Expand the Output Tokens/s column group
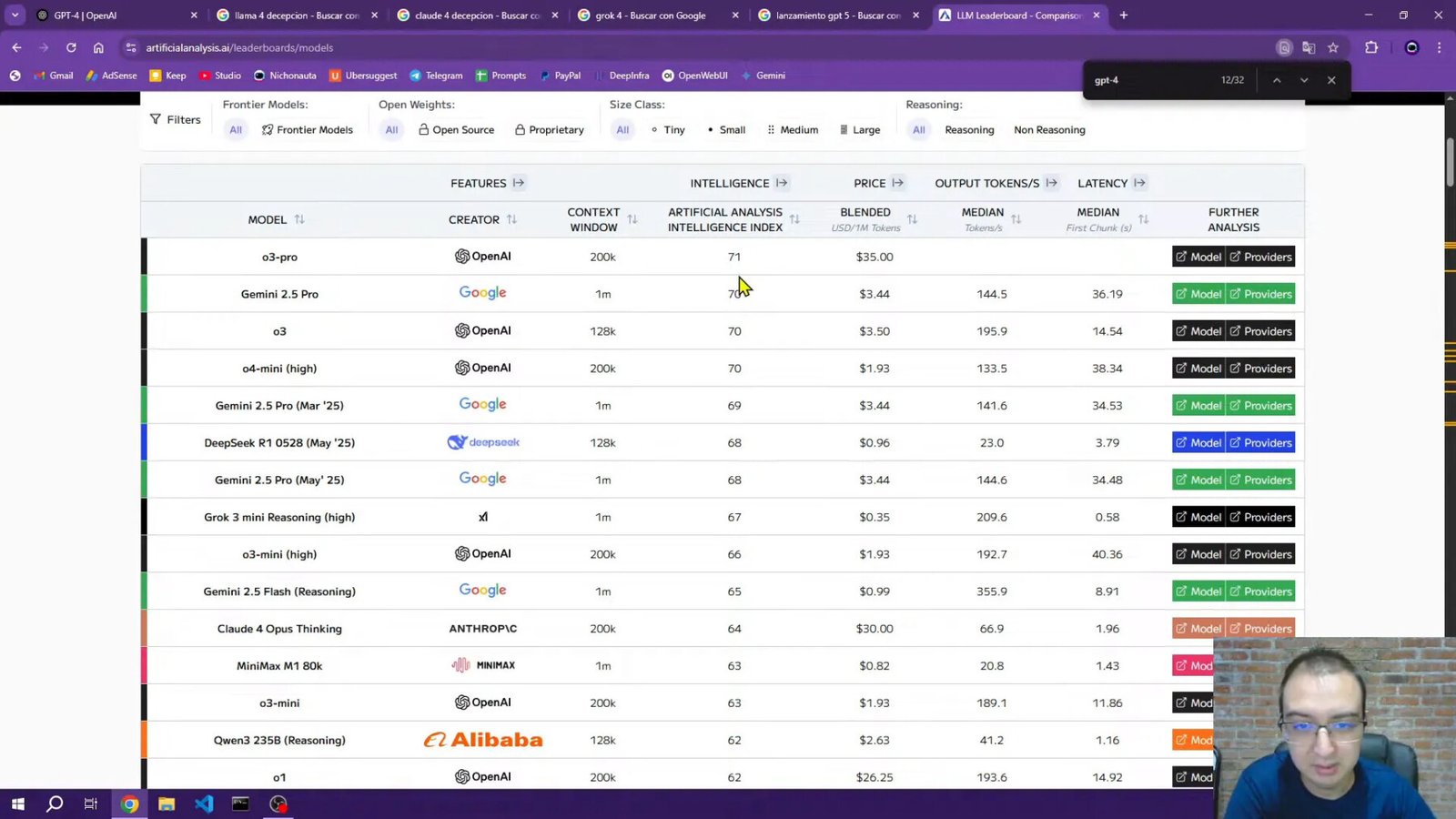 (x=1052, y=183)
